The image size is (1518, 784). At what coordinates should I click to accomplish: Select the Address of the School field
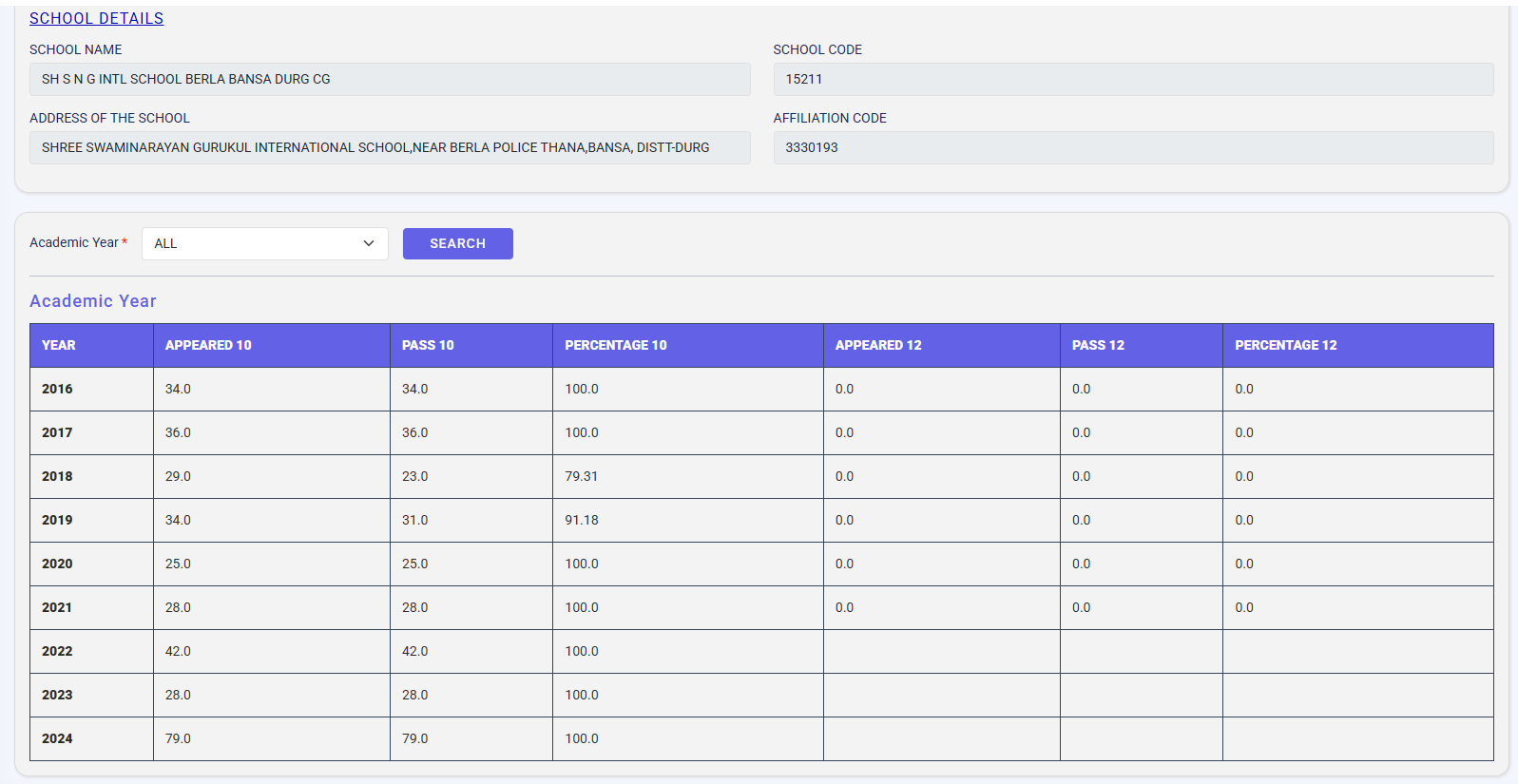click(390, 147)
